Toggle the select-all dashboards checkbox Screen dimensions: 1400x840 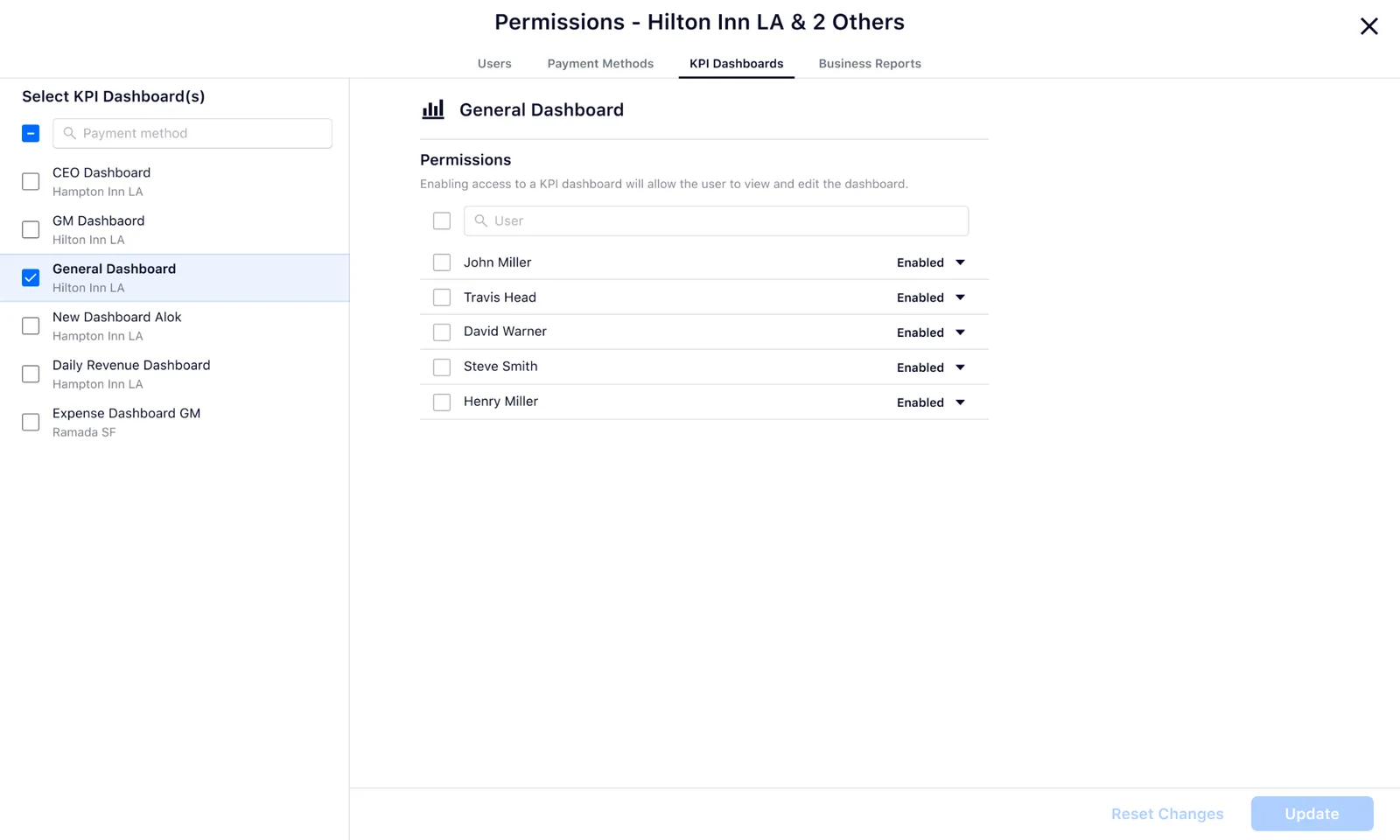31,133
